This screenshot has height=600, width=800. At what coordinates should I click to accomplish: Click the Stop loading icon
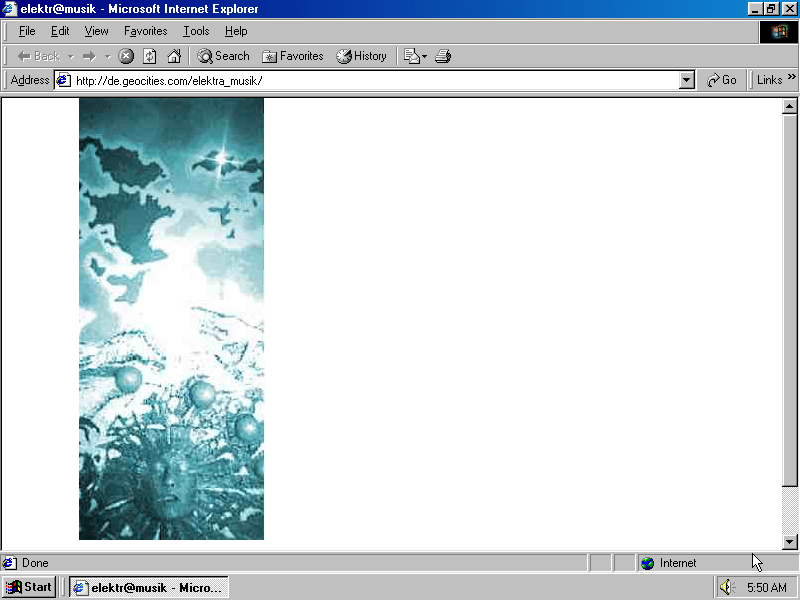[126, 56]
